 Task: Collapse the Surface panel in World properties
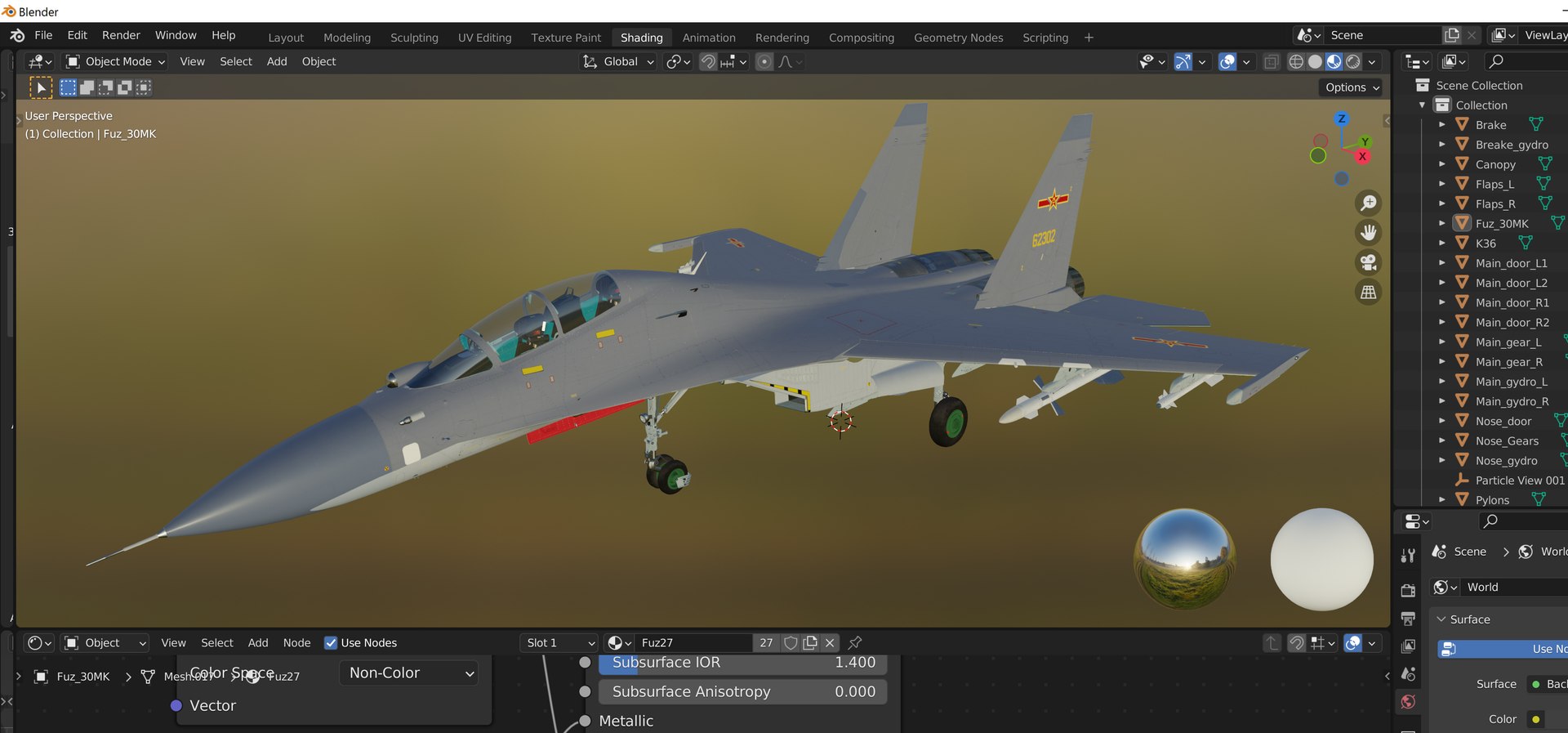1441,619
